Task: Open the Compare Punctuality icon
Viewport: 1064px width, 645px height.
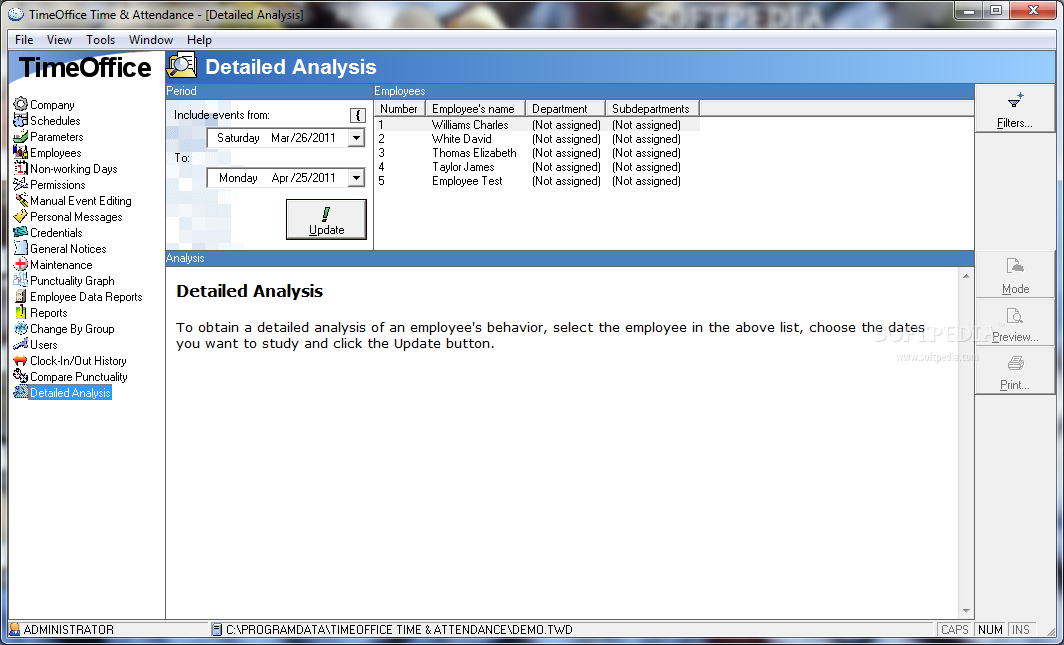Action: point(20,376)
